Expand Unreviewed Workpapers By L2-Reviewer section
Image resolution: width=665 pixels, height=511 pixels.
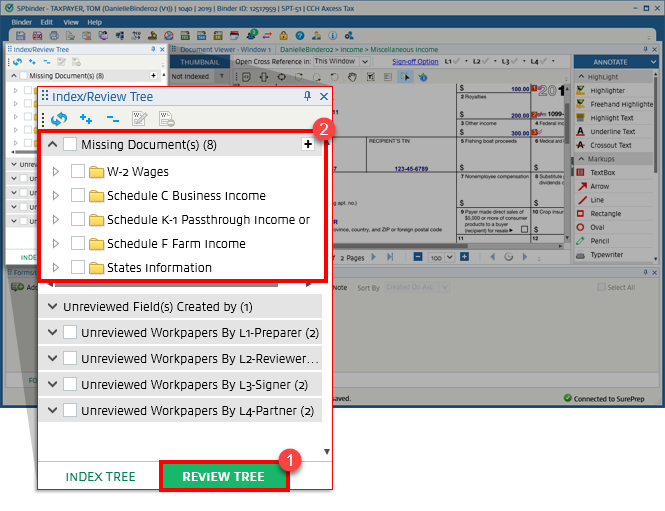pos(53,358)
